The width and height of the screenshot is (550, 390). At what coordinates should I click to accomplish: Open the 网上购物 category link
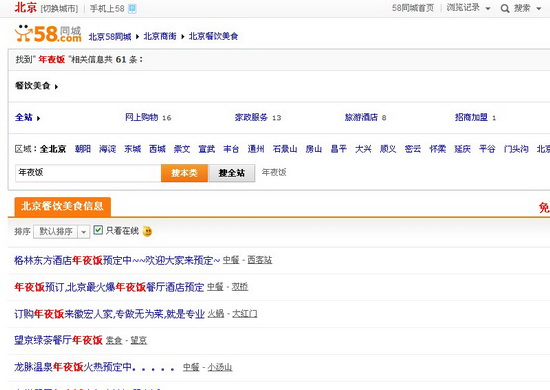coord(142,117)
